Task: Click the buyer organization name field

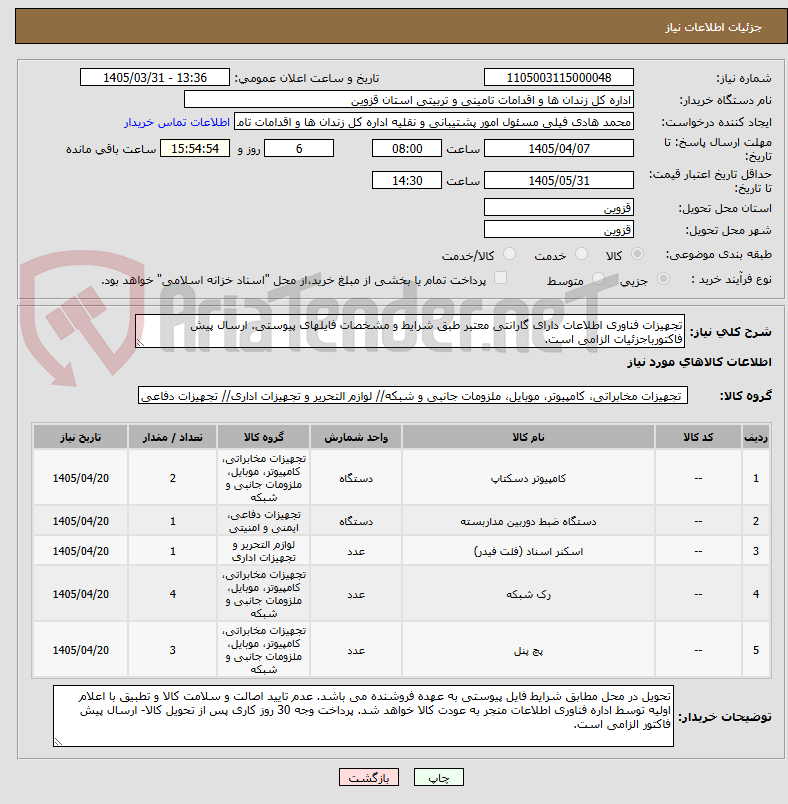Action: coord(409,100)
